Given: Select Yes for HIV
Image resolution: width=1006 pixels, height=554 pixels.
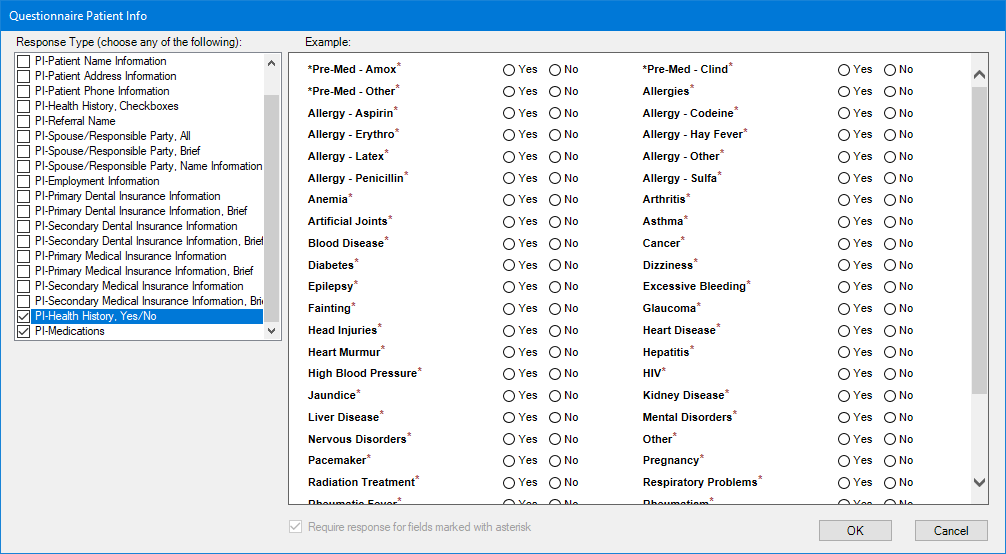Looking at the screenshot, I should pos(844,374).
